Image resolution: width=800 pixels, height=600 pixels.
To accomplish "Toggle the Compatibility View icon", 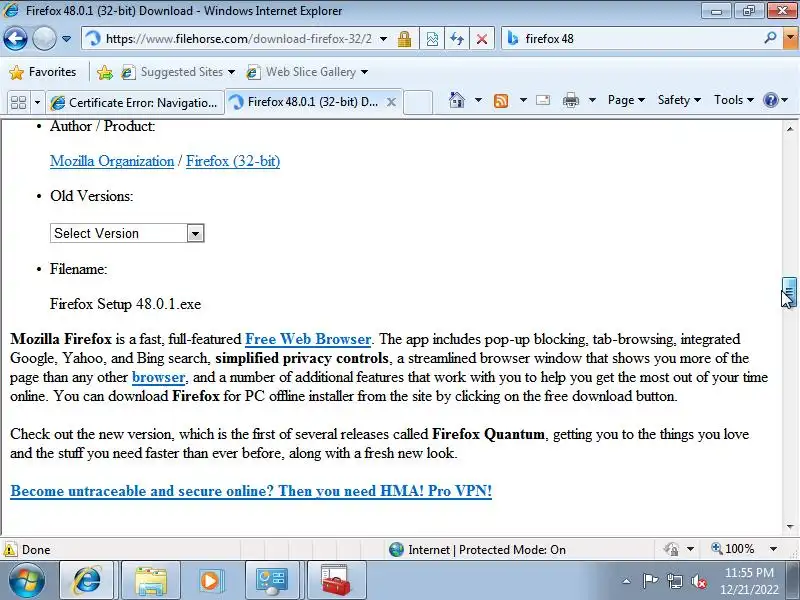I will point(432,39).
